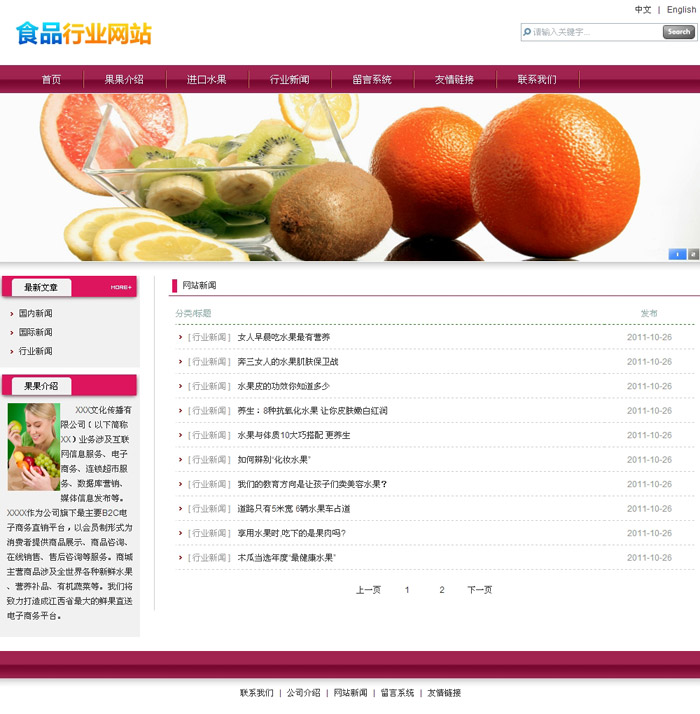Click date 2011-10-26 in 女人早晨吃水果 row
The width and height of the screenshot is (700, 714).
(649, 337)
